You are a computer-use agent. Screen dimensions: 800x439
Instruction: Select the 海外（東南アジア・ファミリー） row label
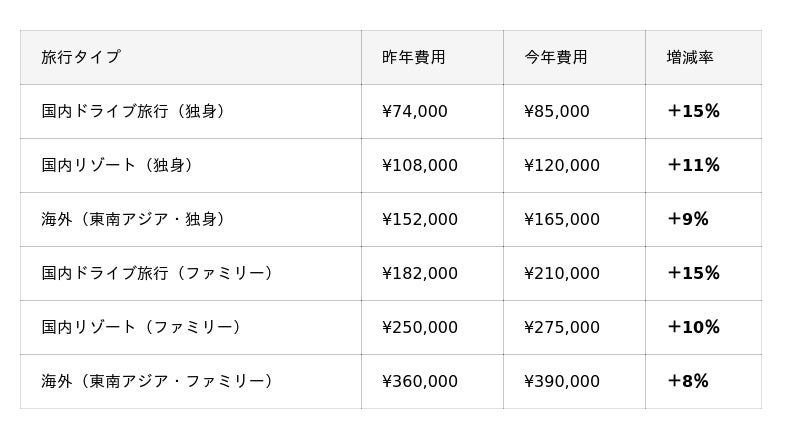pos(157,382)
